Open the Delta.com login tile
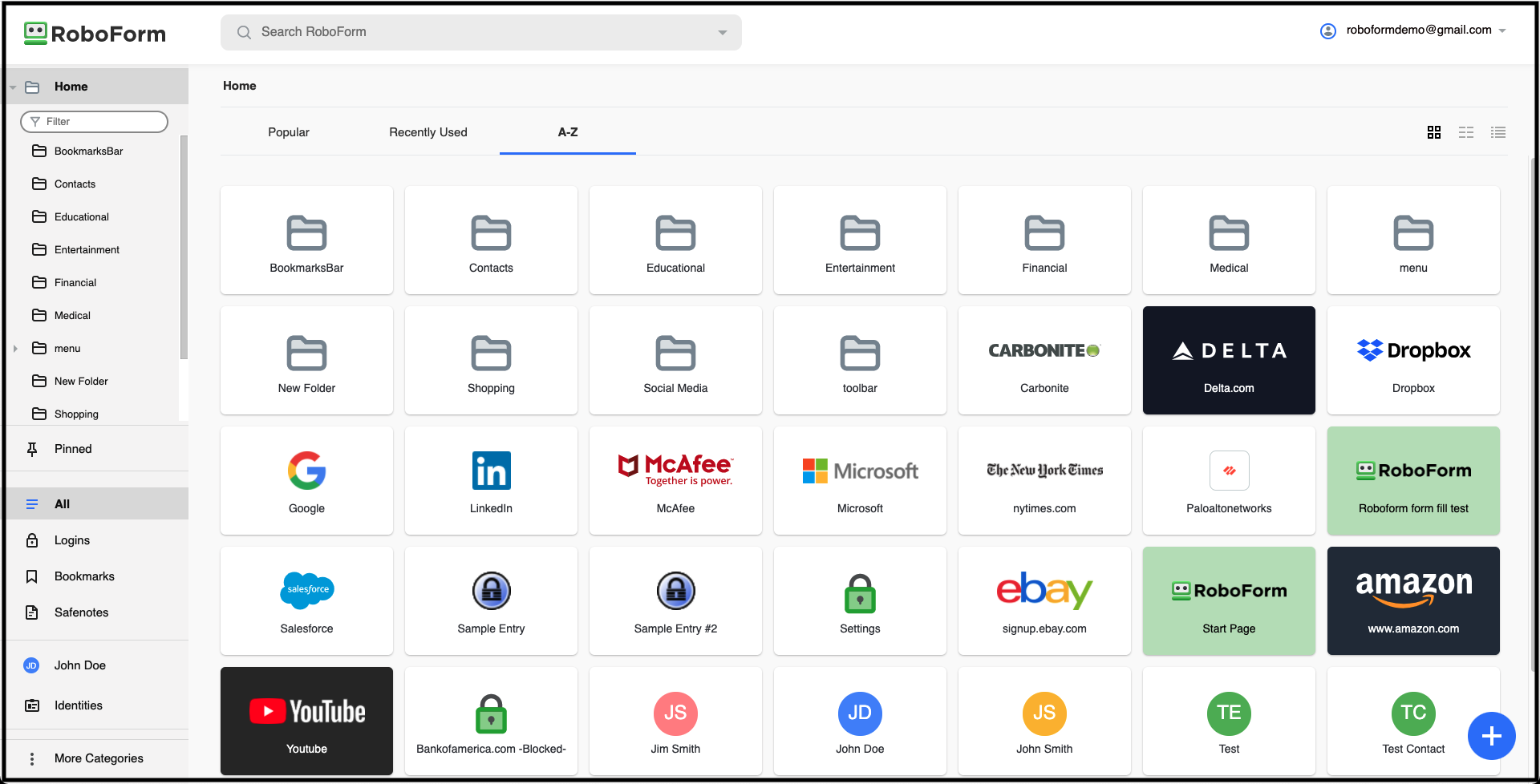This screenshot has width=1540, height=784. [x=1229, y=360]
